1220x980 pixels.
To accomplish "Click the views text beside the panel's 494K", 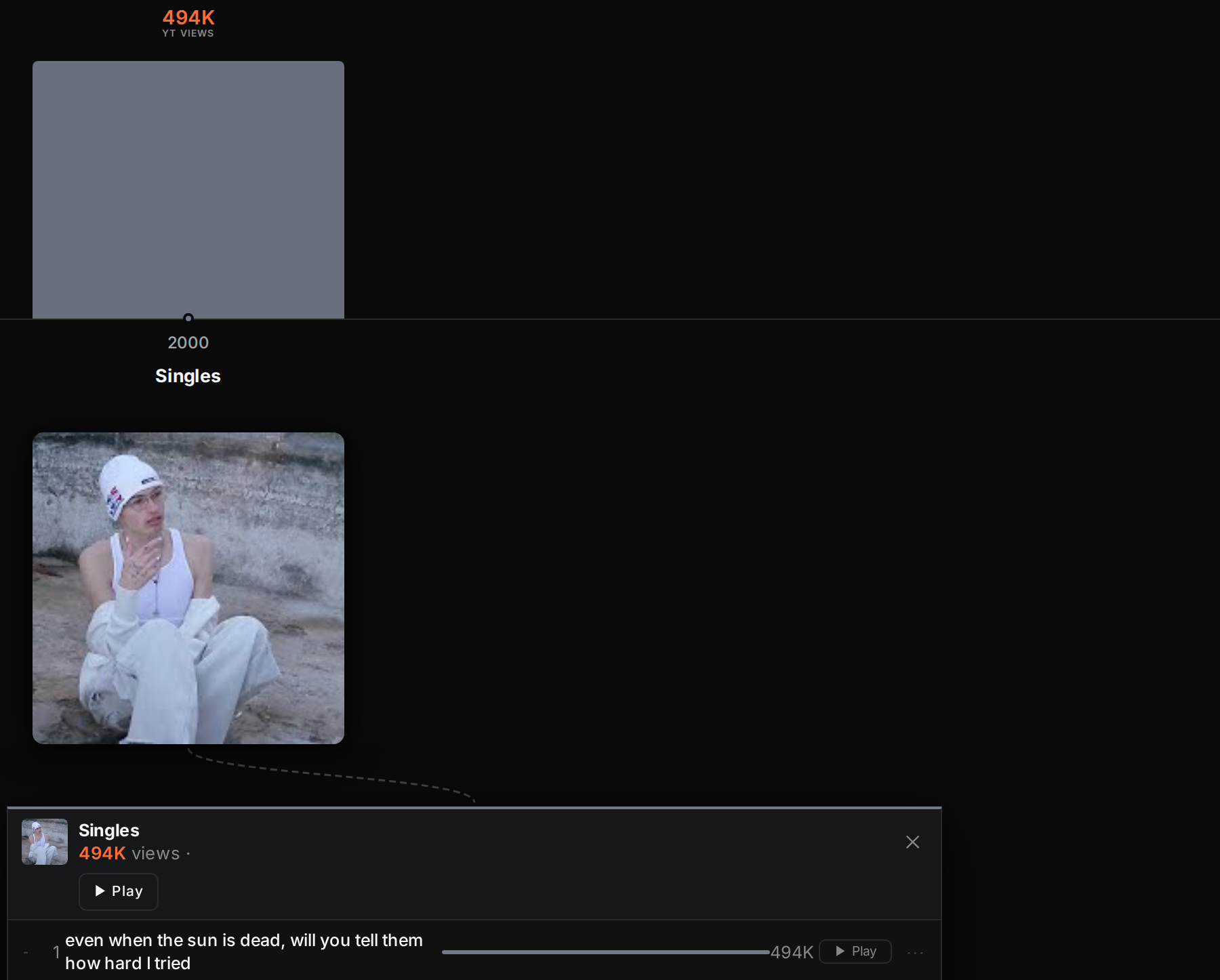I will tap(156, 853).
